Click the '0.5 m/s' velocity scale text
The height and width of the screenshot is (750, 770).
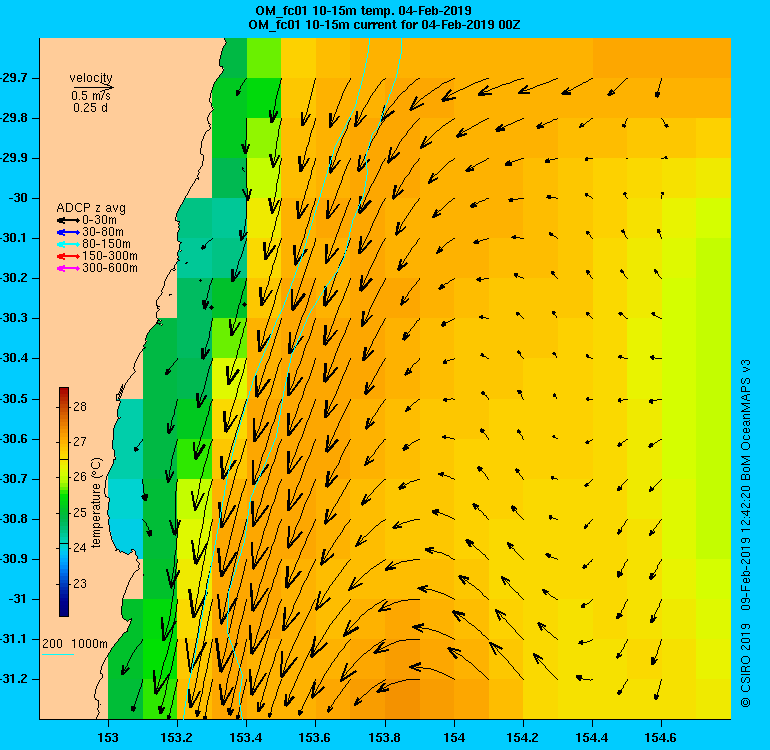point(91,95)
